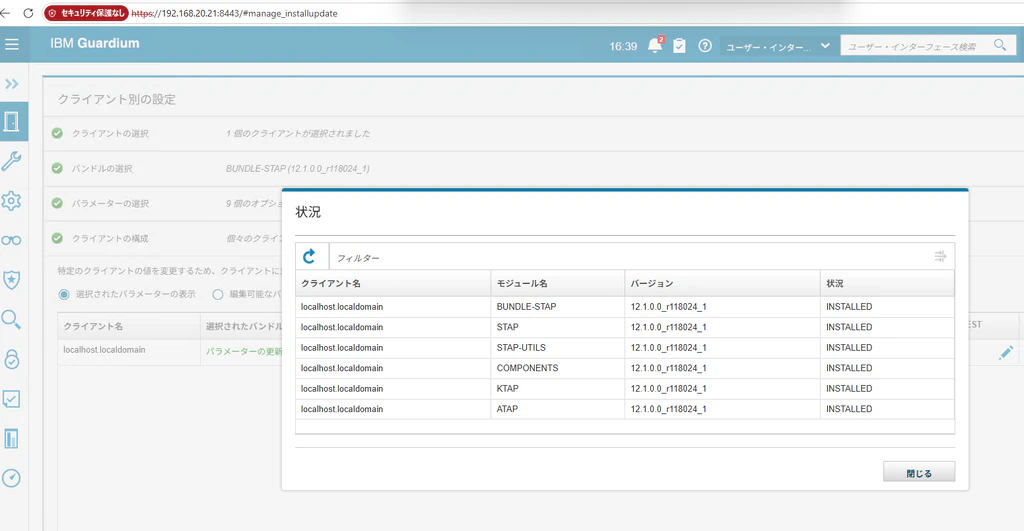1024x531 pixels.
Task: Click the IBM Guardium logo
Action: 95,44
